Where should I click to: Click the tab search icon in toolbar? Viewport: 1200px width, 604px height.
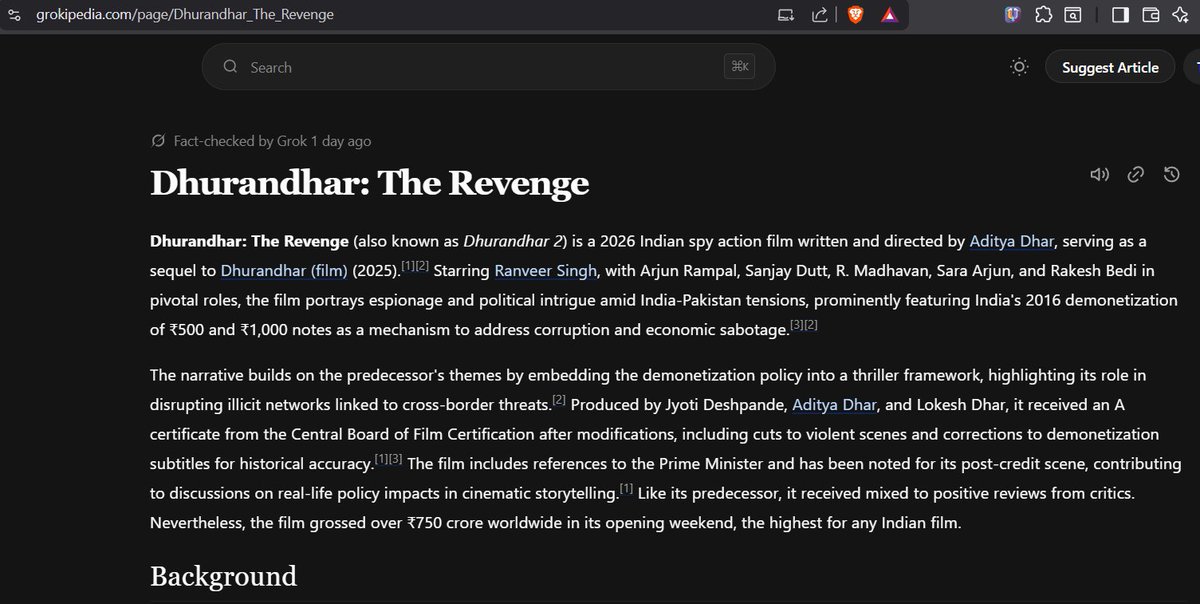click(1073, 14)
